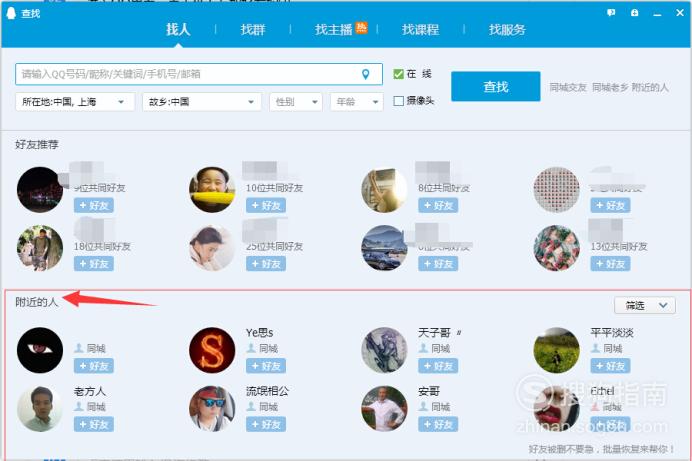This screenshot has height=461, width=692.
Task: Expand the 所在地:中国,上海 dropdown
Action: click(75, 102)
